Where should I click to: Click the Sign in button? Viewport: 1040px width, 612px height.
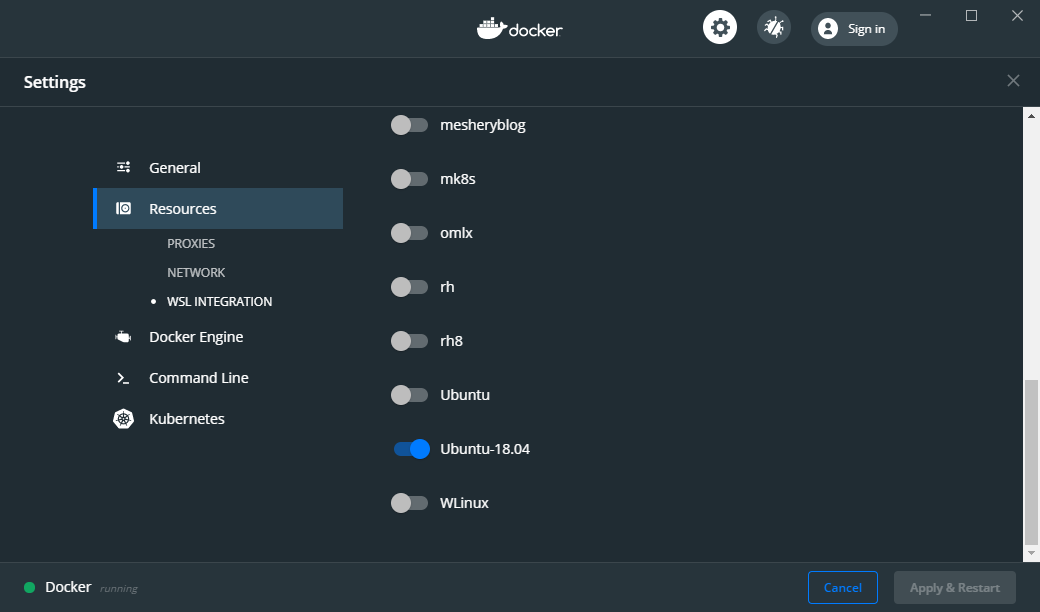coord(854,28)
